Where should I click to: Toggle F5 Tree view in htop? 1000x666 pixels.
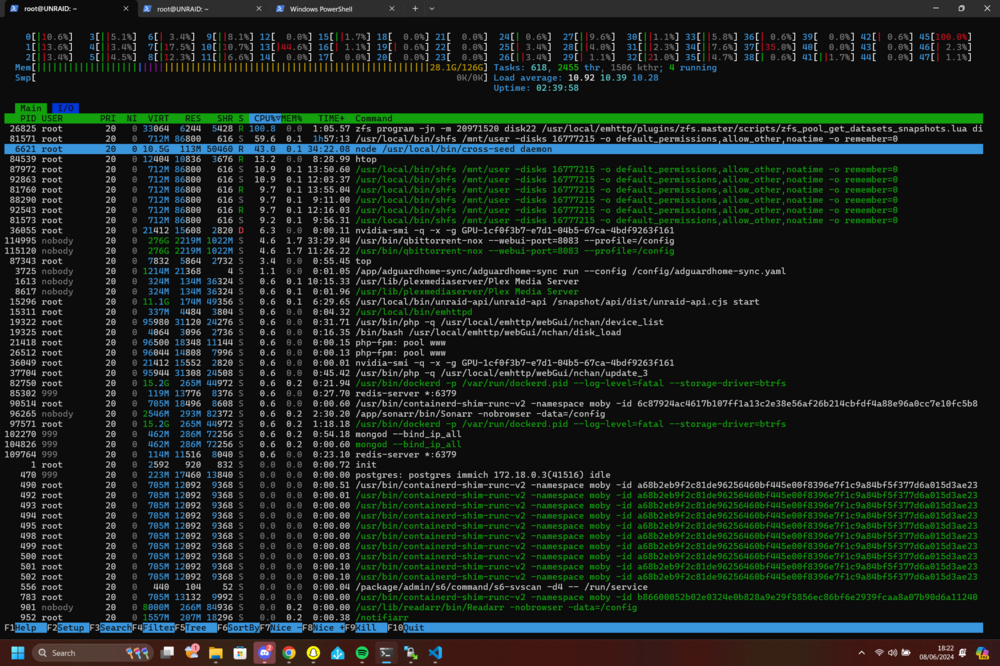[x=196, y=628]
